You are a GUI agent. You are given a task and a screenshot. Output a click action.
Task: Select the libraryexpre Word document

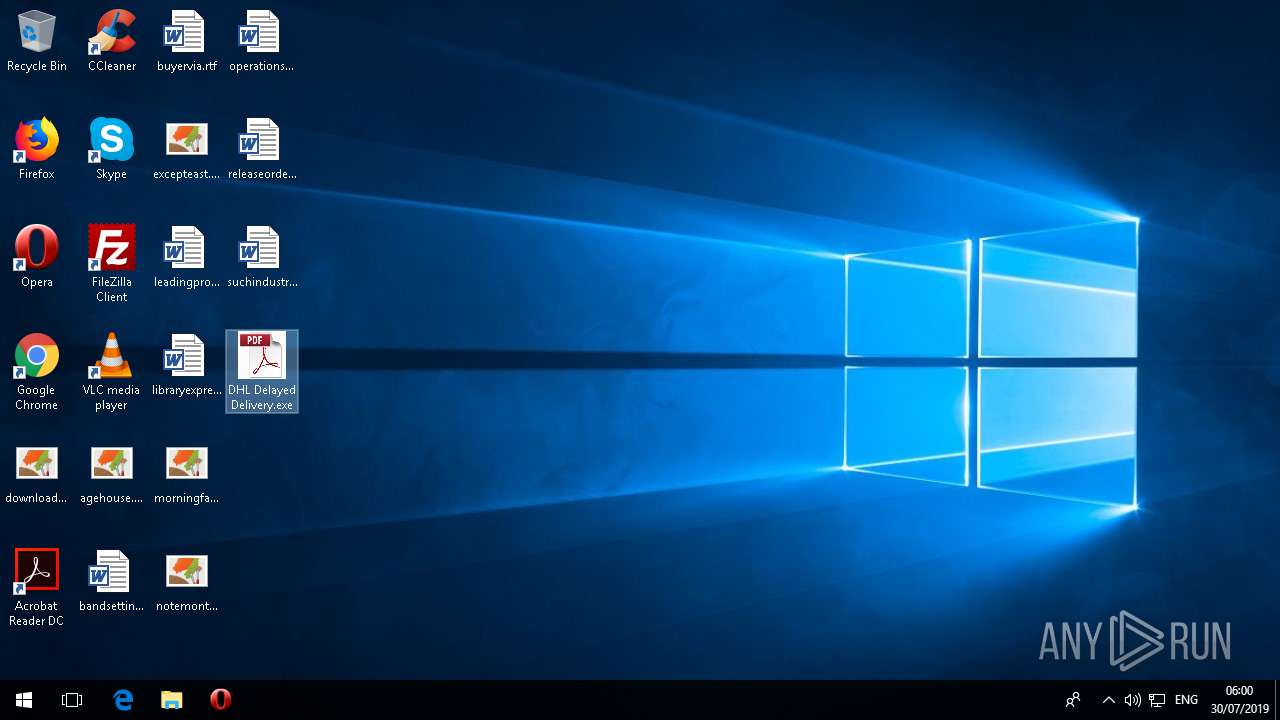[186, 366]
